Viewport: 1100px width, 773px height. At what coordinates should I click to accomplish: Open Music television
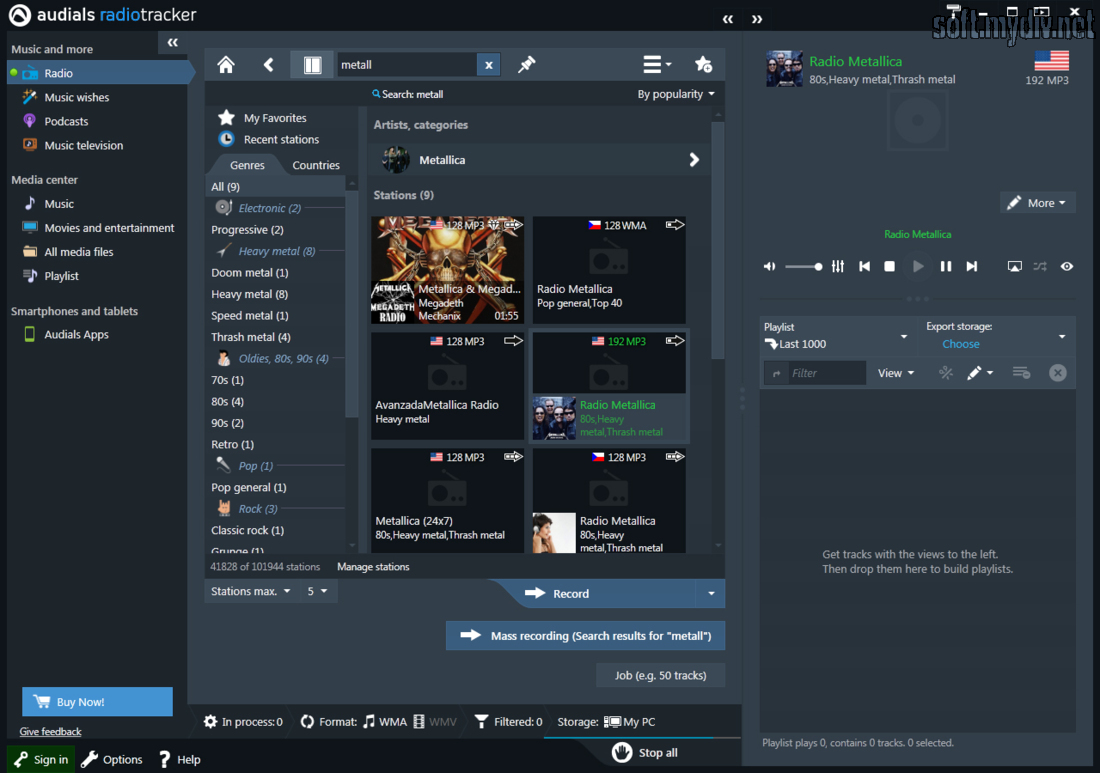click(83, 145)
